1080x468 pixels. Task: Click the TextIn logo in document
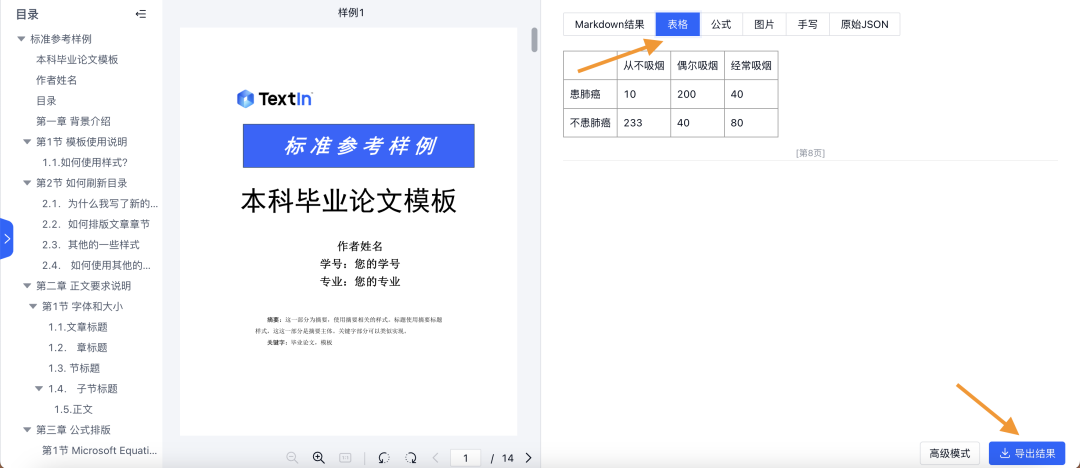pyautogui.click(x=274, y=99)
